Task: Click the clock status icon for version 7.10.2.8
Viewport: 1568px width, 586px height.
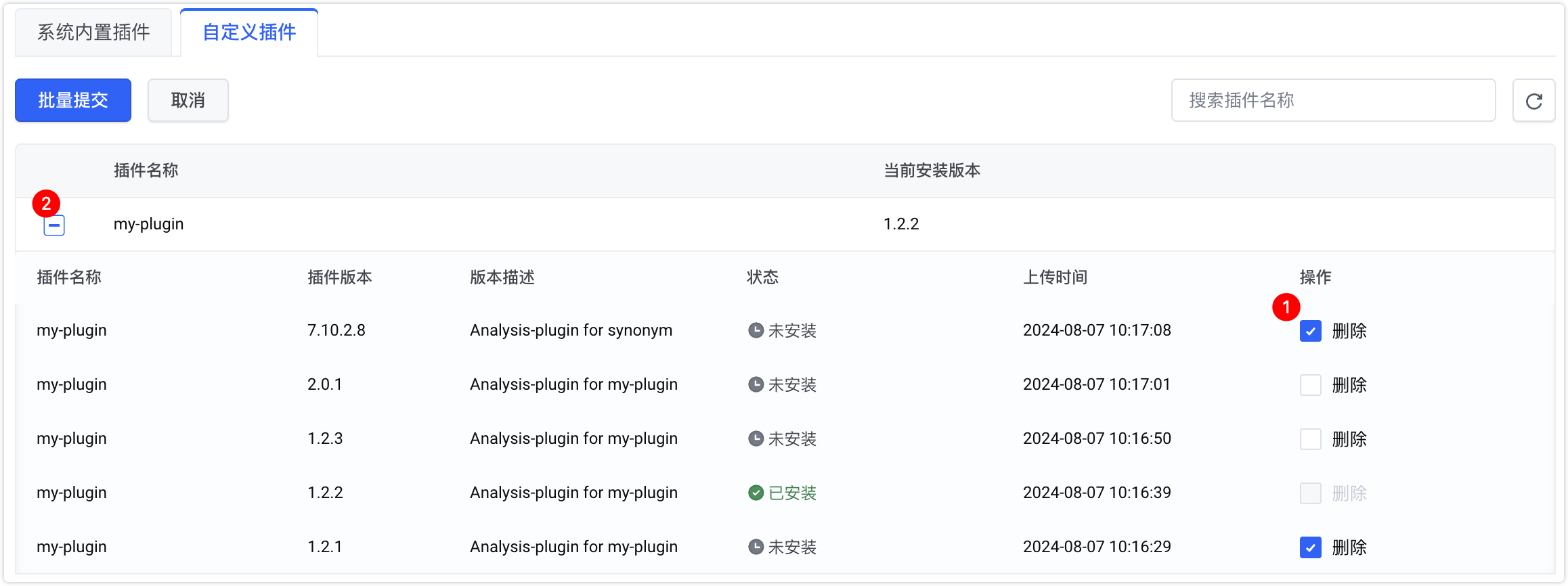Action: click(756, 330)
